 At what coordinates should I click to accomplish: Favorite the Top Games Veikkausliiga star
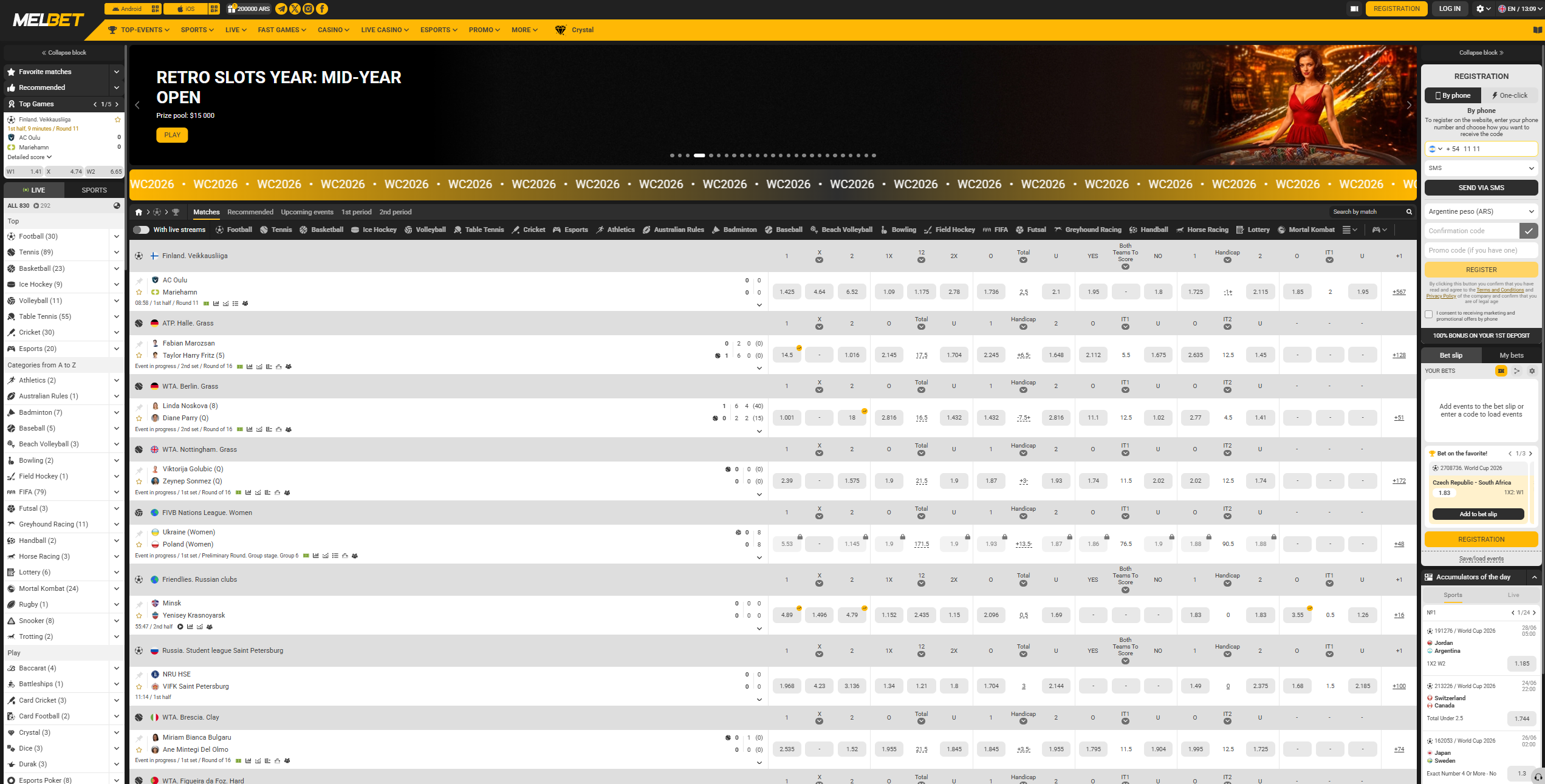[x=118, y=120]
